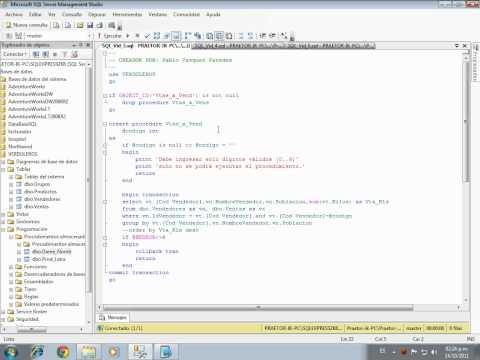
Task: Click the Conectar button in Object Explorer
Action: click(15, 54)
